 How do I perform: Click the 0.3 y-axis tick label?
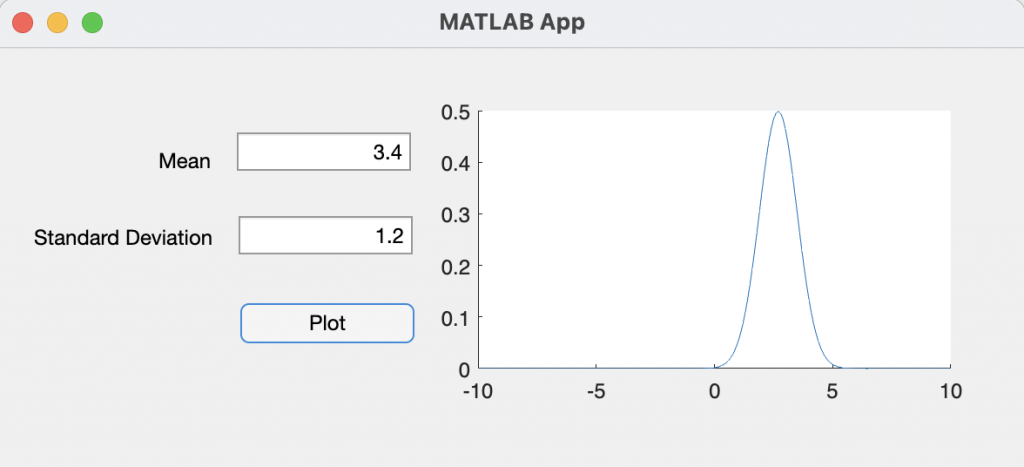(x=455, y=214)
